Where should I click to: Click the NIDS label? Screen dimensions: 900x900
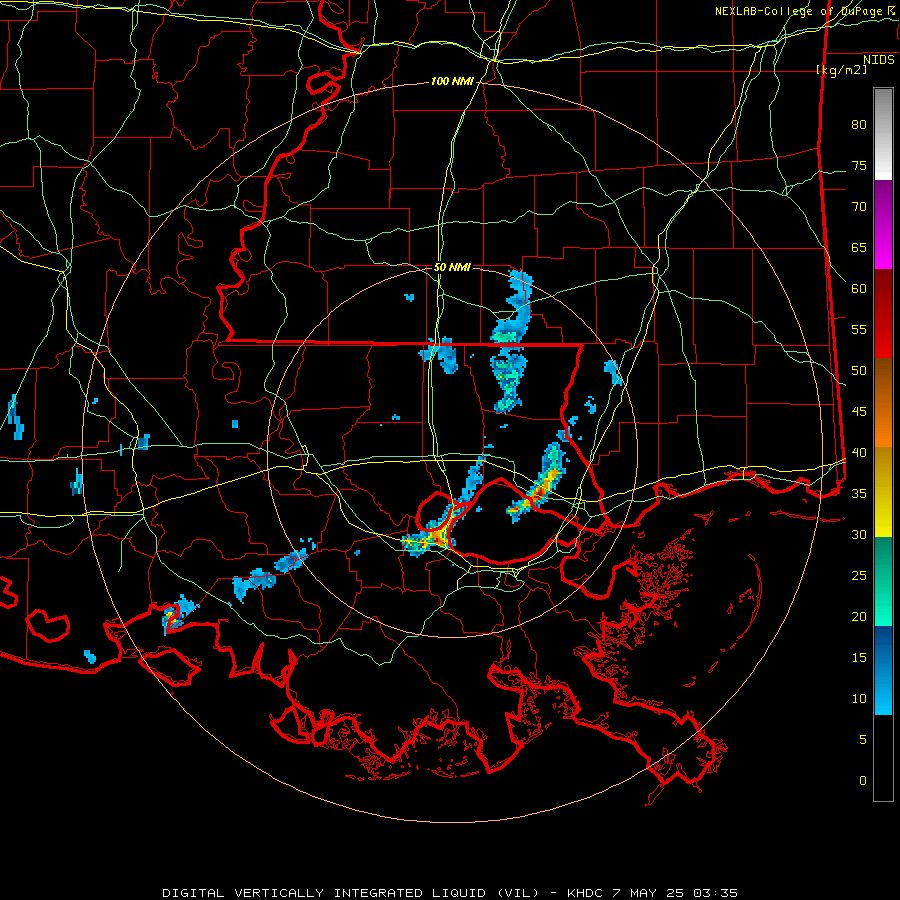(x=878, y=60)
